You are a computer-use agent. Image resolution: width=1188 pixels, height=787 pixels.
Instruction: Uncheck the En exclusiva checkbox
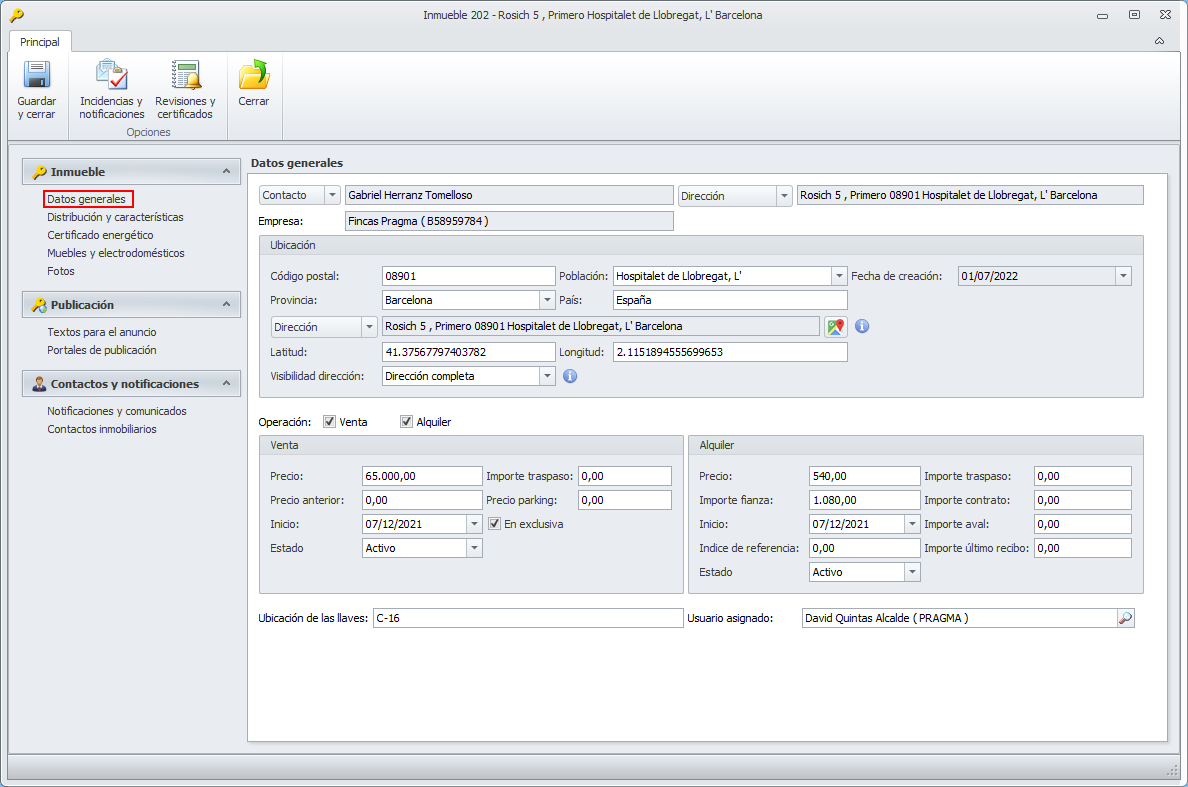494,524
